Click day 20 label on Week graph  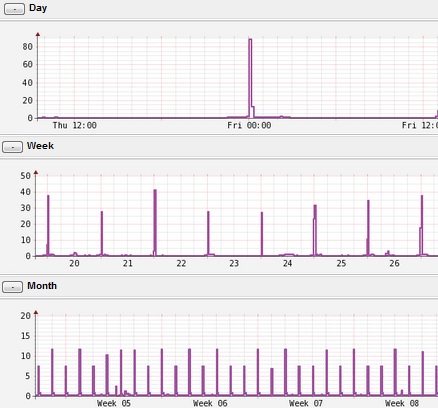pos(74,263)
